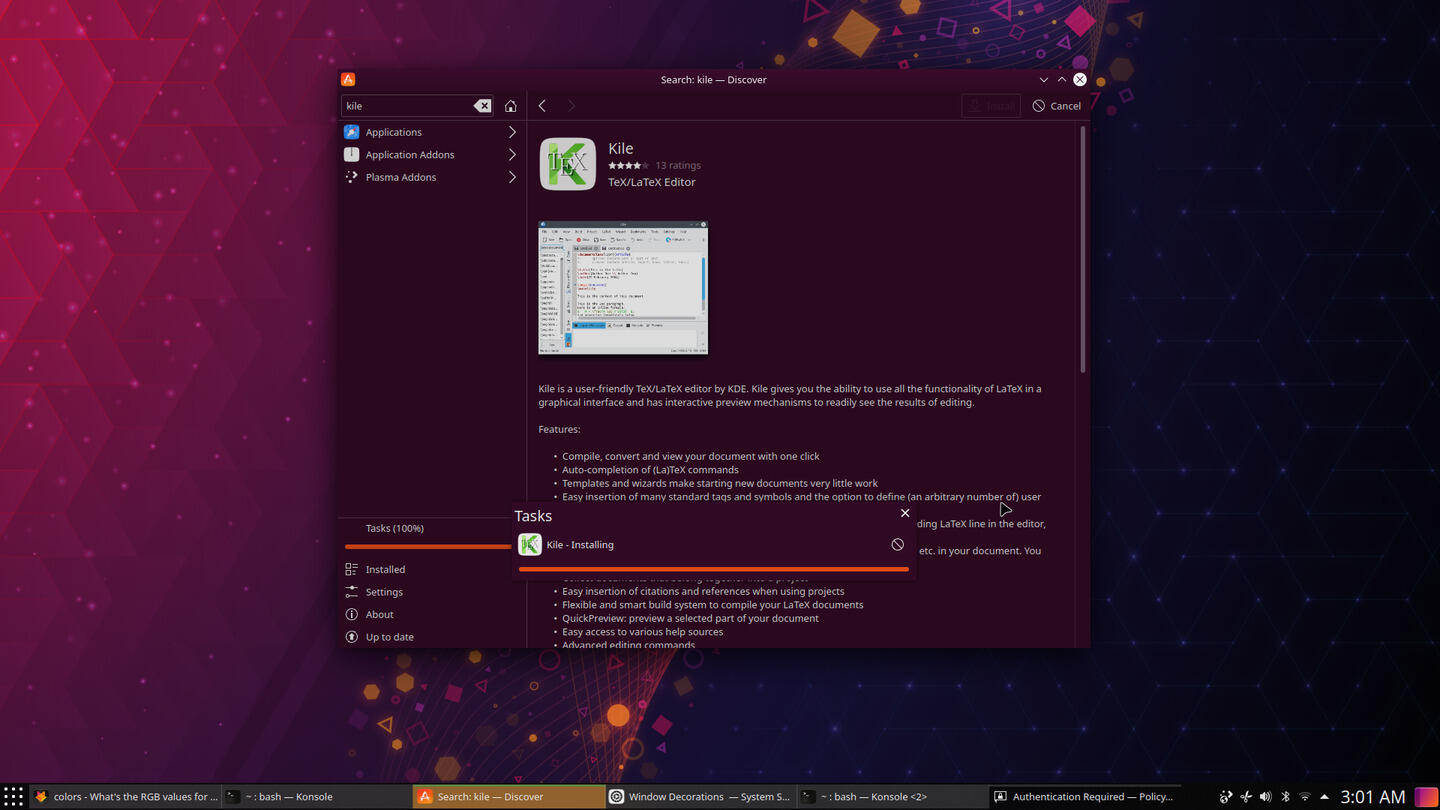Click the About info icon
The height and width of the screenshot is (810, 1440).
click(x=351, y=614)
